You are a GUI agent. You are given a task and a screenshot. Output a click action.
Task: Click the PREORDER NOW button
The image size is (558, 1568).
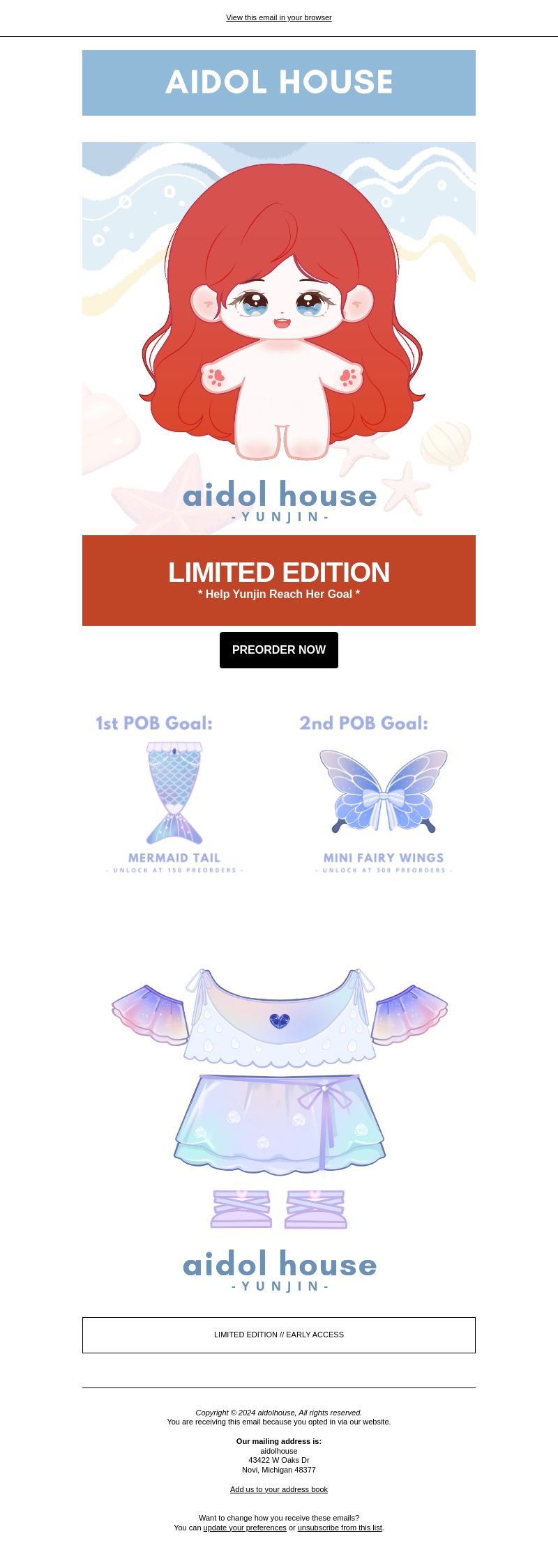tap(279, 650)
